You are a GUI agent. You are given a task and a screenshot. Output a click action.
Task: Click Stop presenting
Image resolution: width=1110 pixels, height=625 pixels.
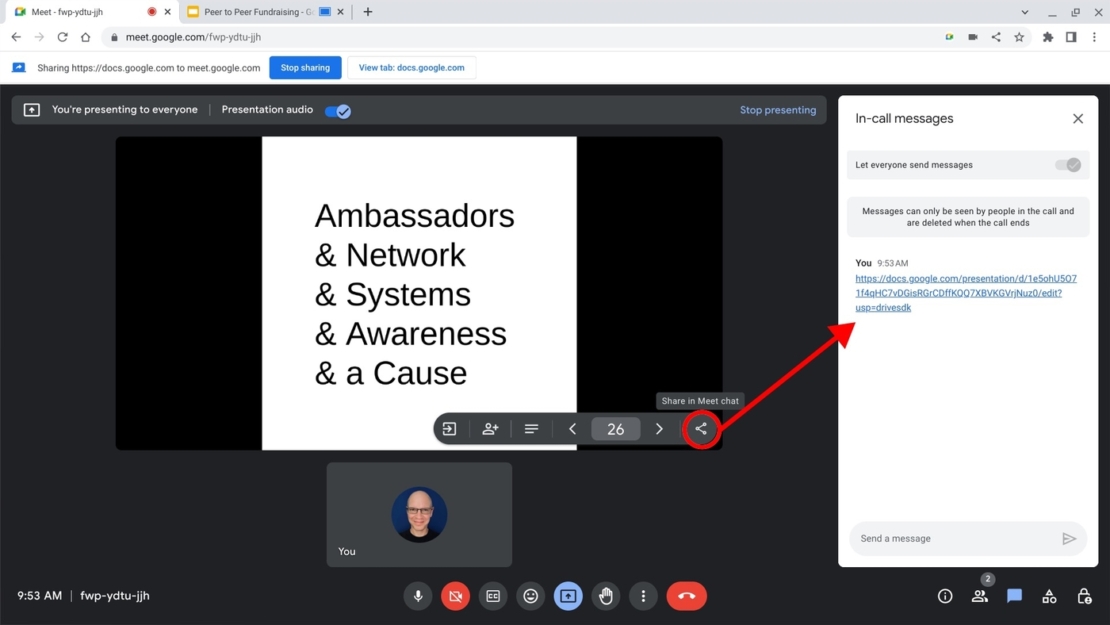(x=778, y=110)
